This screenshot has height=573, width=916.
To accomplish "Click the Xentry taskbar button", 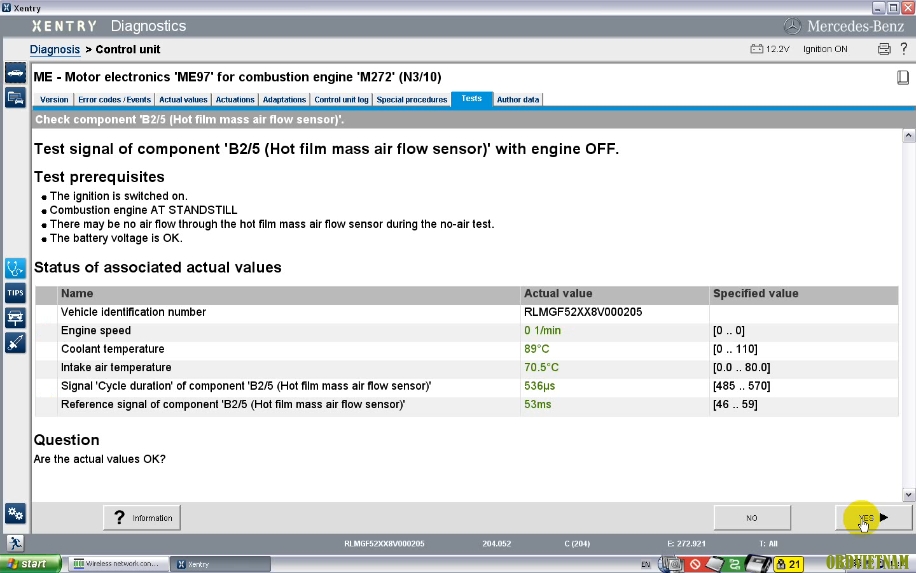I will [x=221, y=564].
